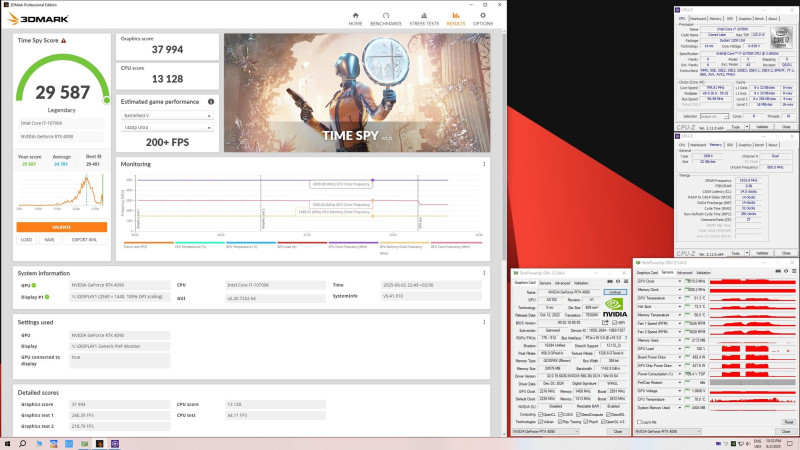The width and height of the screenshot is (800, 450).
Task: Click the screenshot camera icon in GPU-Z Graphics Card window
Action: click(610, 282)
